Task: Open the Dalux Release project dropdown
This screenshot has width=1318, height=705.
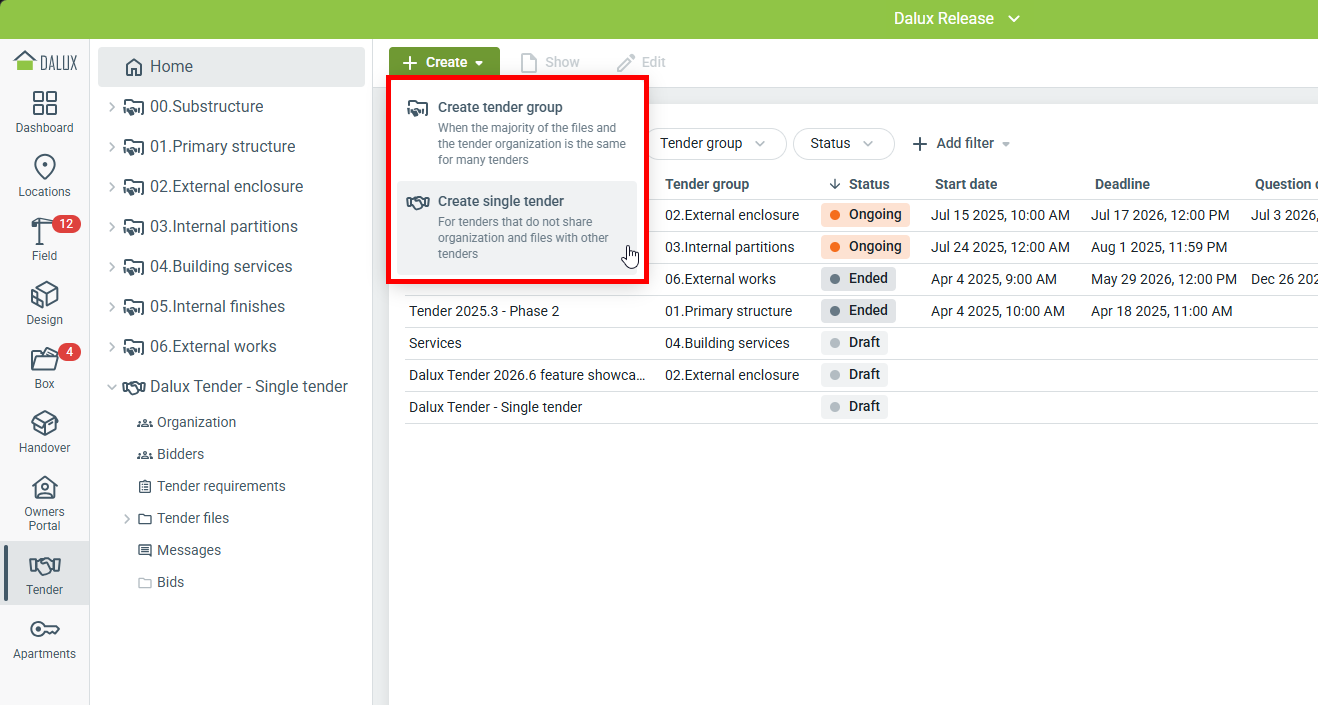Action: coord(957,19)
